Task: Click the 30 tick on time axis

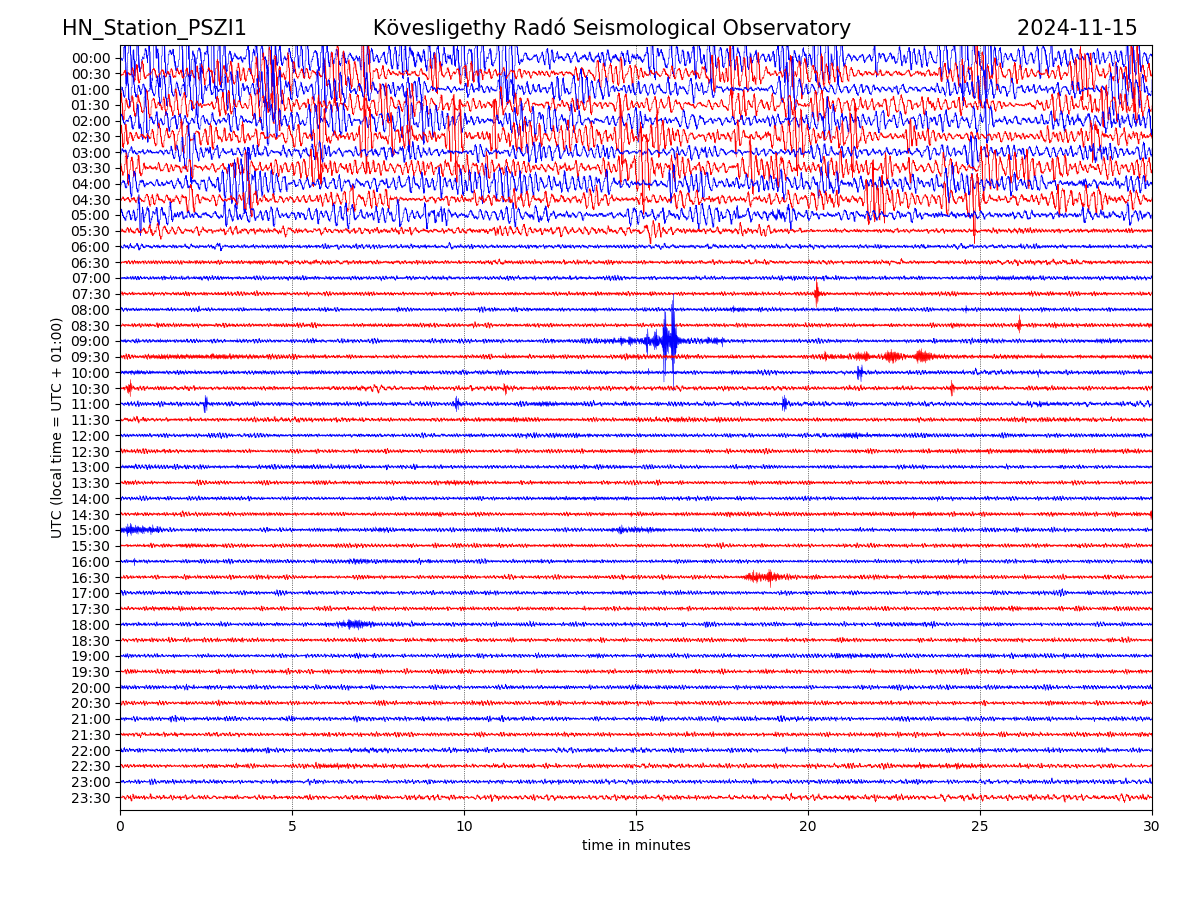Action: pos(1152,826)
